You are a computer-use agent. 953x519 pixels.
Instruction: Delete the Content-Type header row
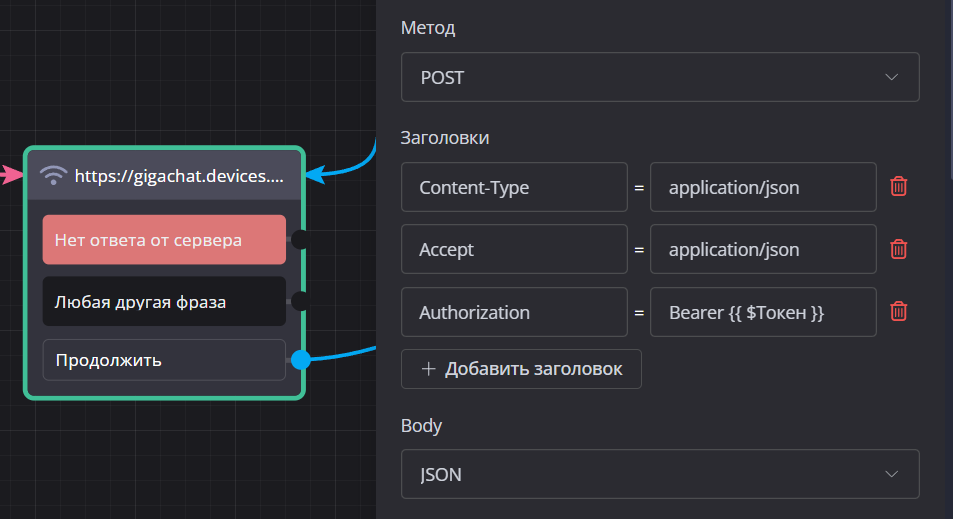(x=898, y=187)
